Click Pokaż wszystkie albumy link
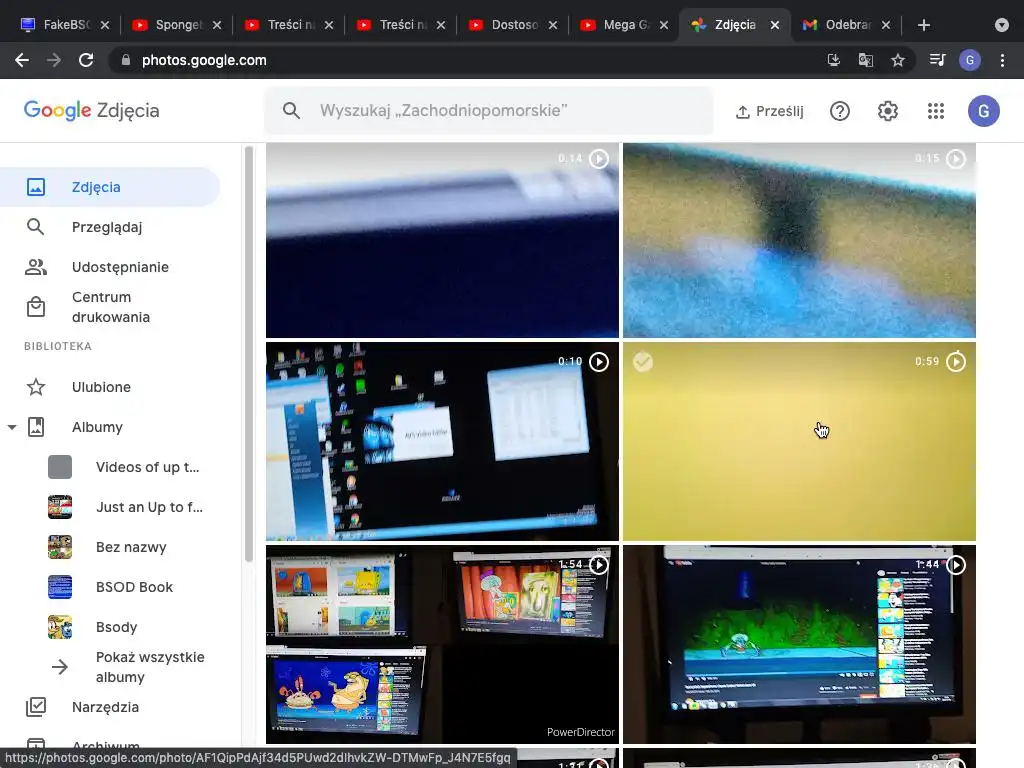This screenshot has width=1024, height=768. point(150,667)
